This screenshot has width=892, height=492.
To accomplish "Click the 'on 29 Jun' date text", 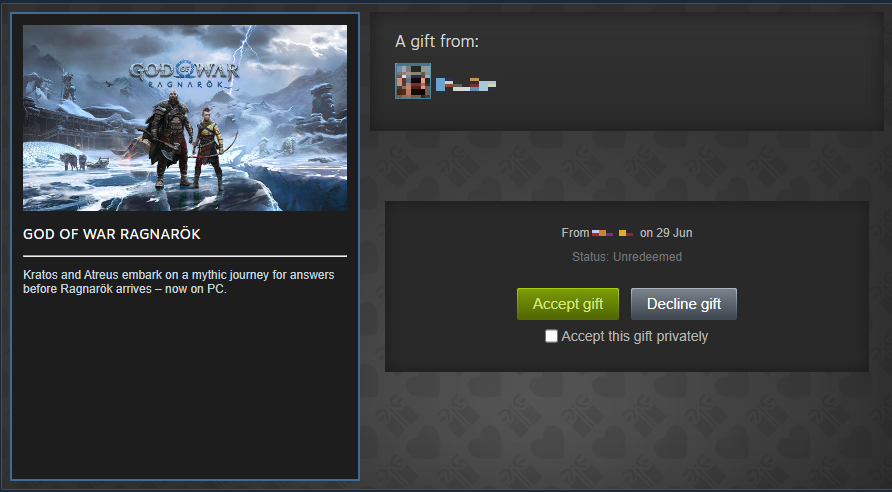I will (666, 233).
